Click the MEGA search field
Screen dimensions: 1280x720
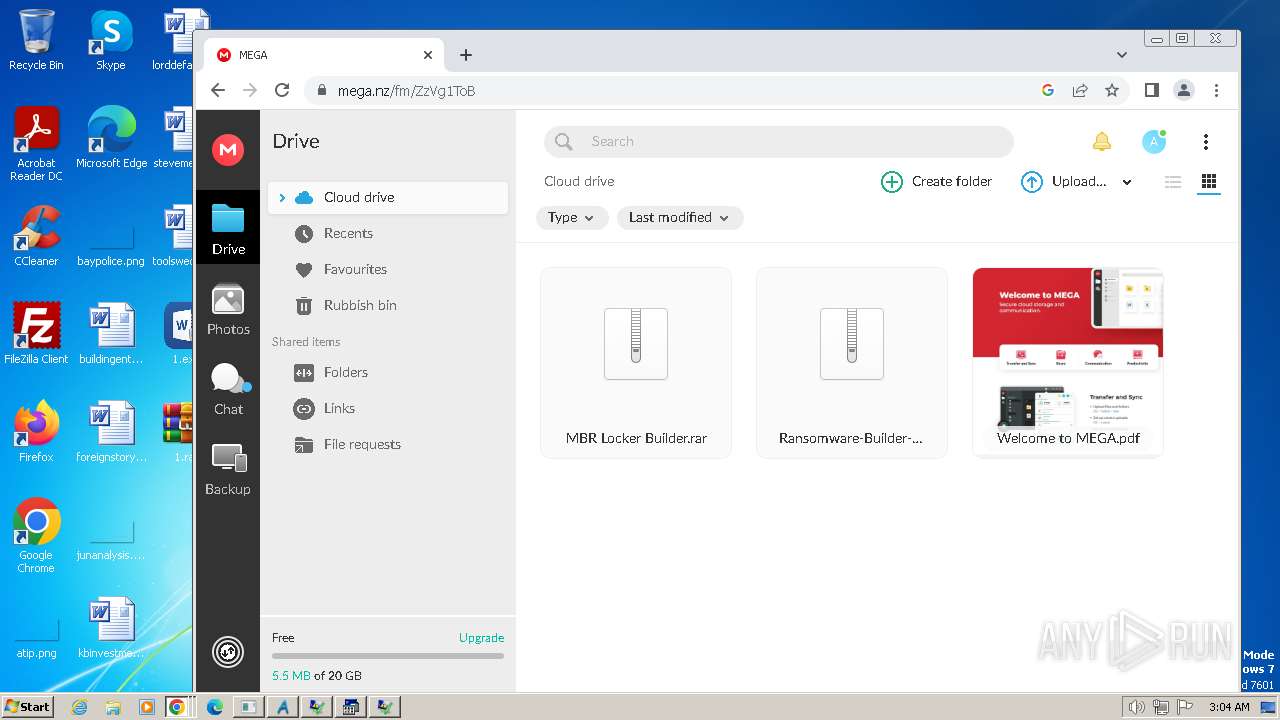(x=779, y=142)
